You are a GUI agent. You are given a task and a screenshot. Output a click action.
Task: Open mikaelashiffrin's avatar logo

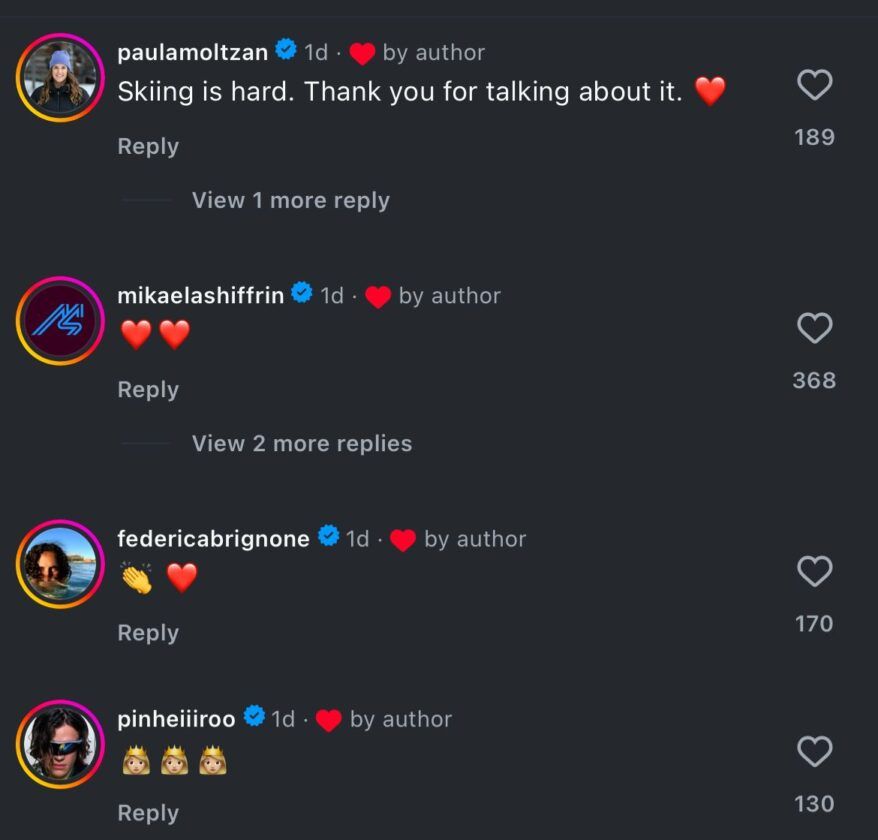60,321
